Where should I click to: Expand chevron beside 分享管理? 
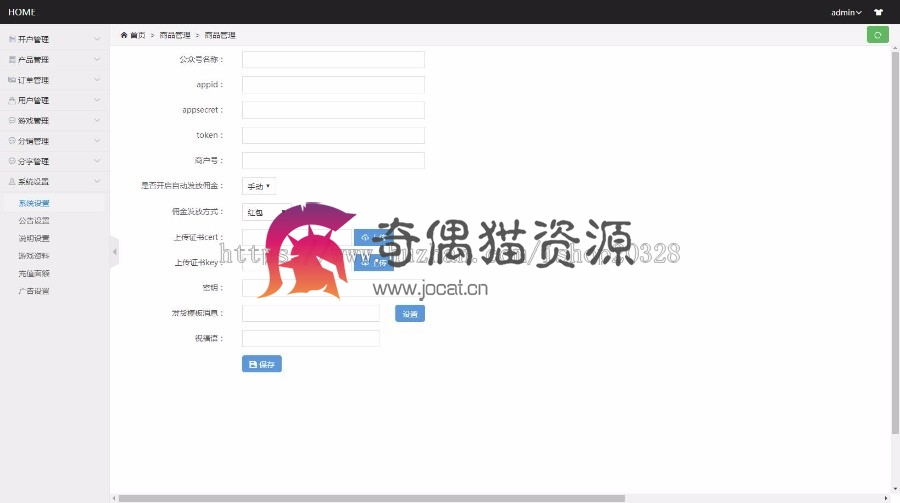tap(97, 161)
